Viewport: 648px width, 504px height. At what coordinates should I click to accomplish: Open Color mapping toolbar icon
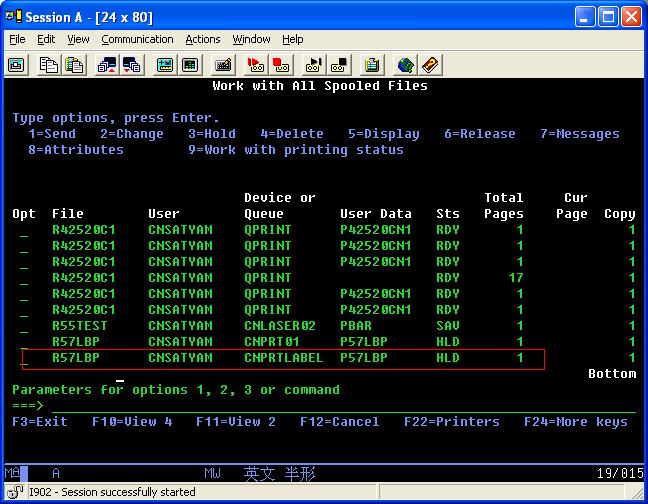pos(190,65)
